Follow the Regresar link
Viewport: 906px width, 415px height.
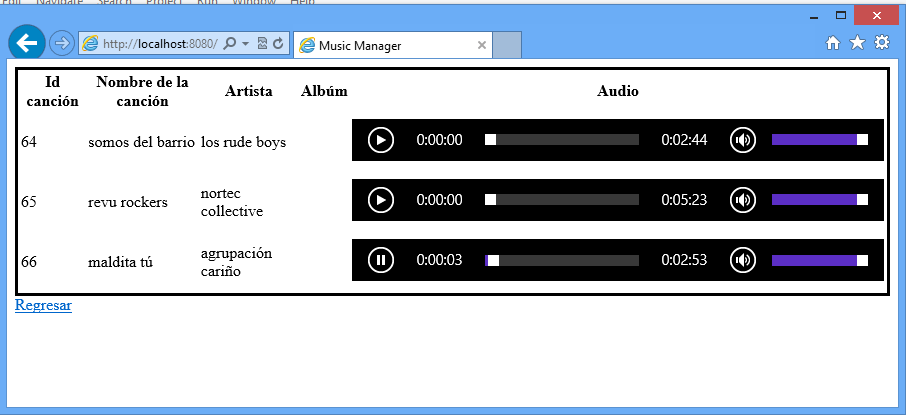pyautogui.click(x=43, y=305)
